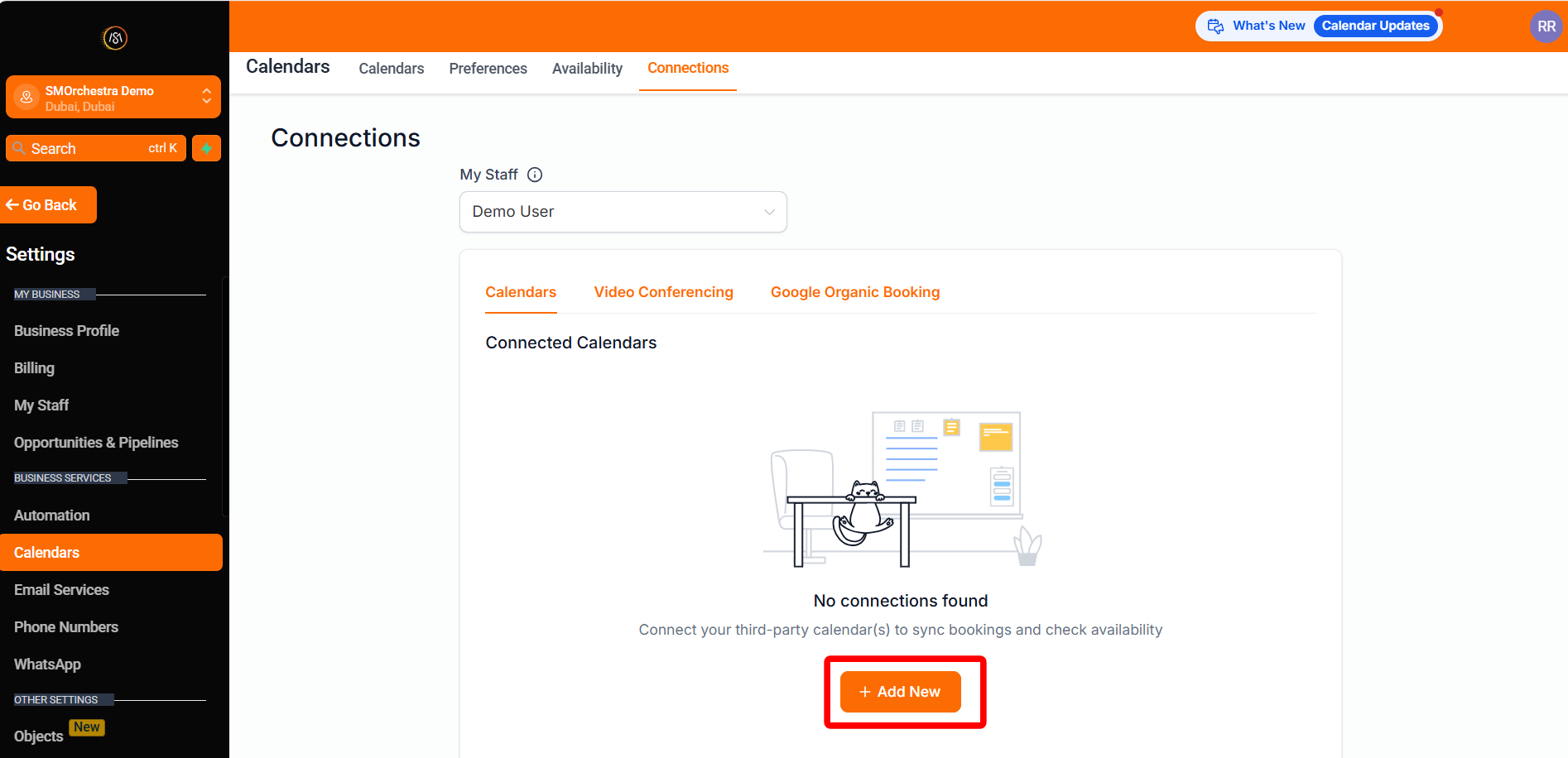Open Business Profile settings
The image size is (1568, 758).
(66, 331)
